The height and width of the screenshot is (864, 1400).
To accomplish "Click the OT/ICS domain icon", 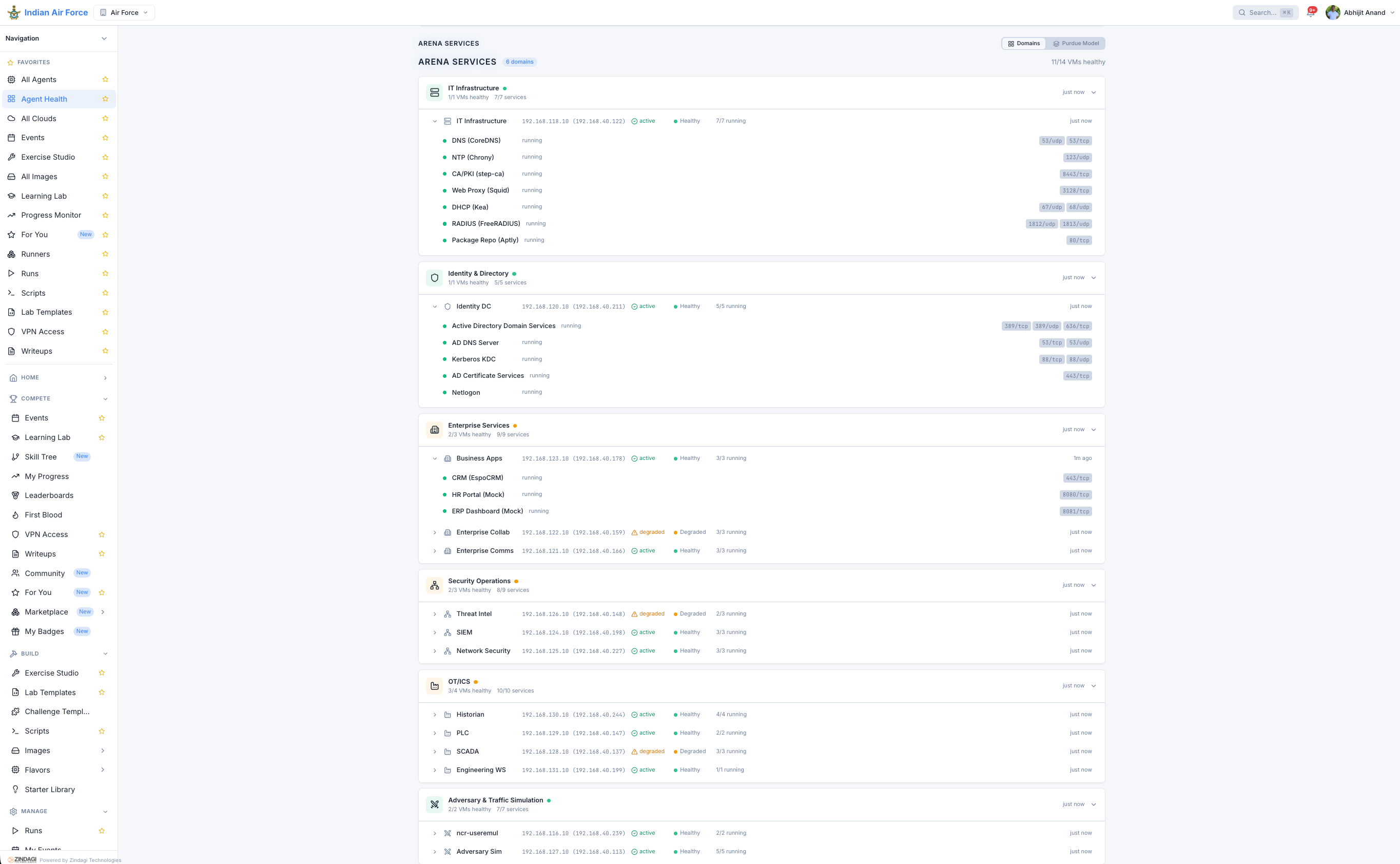I will pyautogui.click(x=434, y=686).
